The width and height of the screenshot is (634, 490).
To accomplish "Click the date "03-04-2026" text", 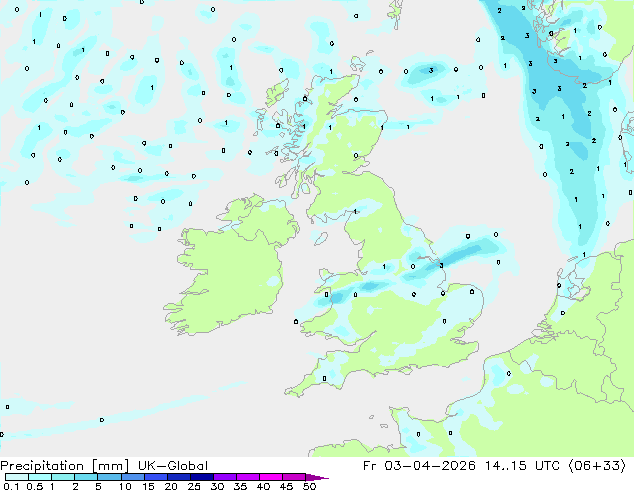I will [x=429, y=466].
